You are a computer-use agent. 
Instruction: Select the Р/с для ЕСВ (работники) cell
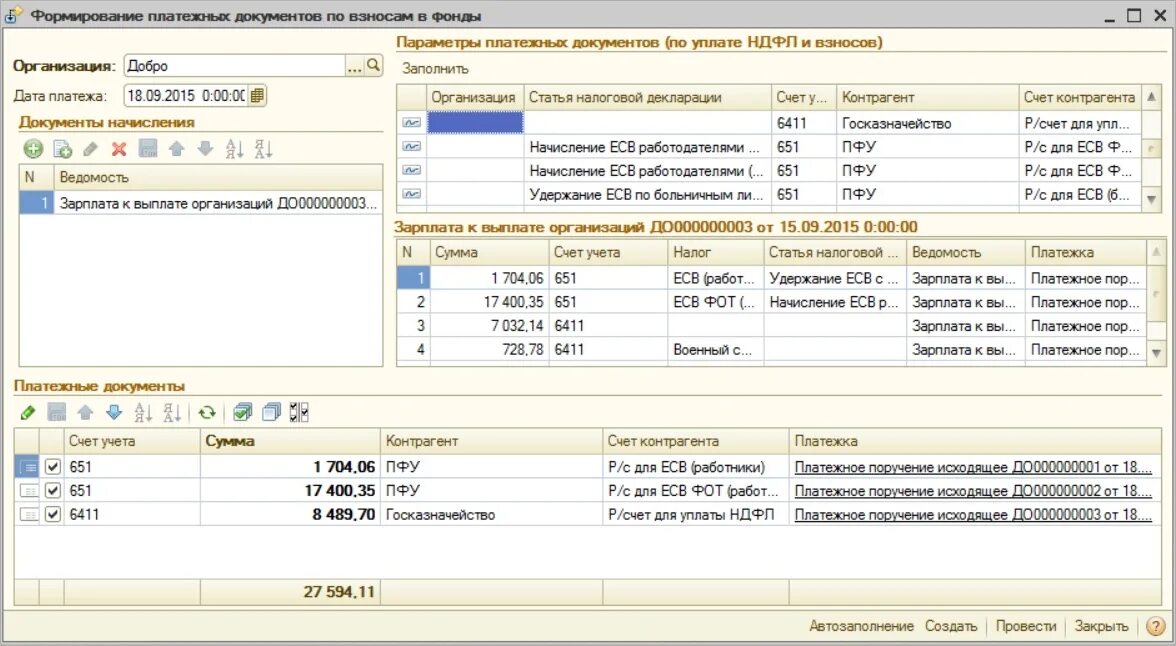point(695,467)
